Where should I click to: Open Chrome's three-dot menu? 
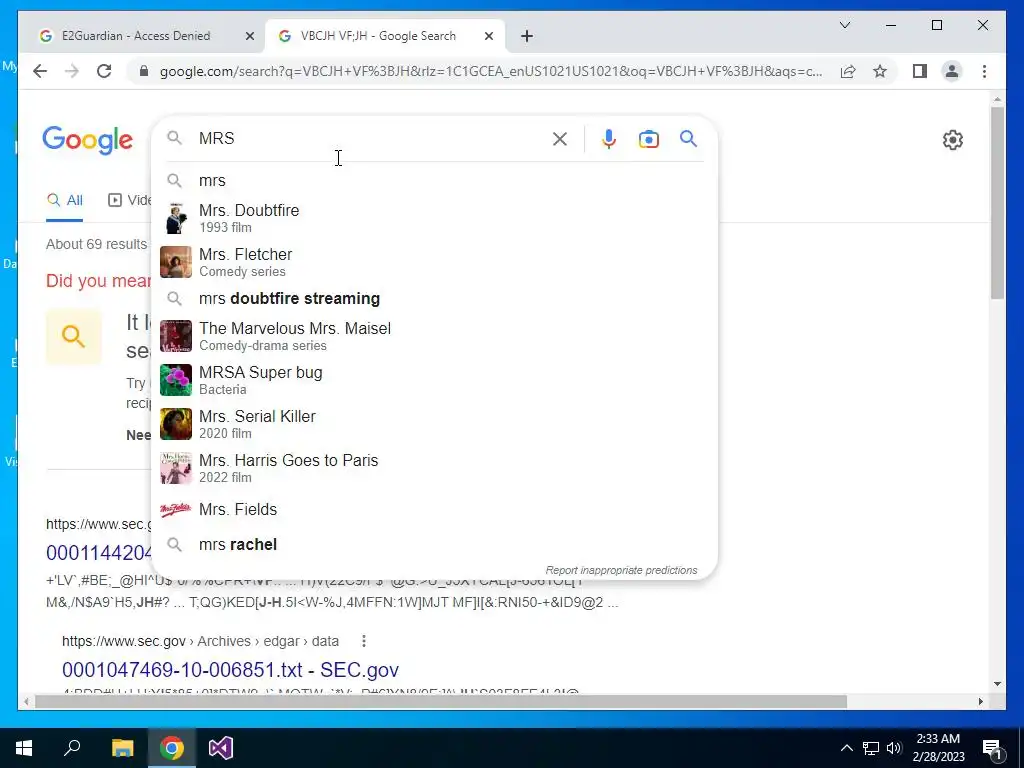(x=984, y=71)
